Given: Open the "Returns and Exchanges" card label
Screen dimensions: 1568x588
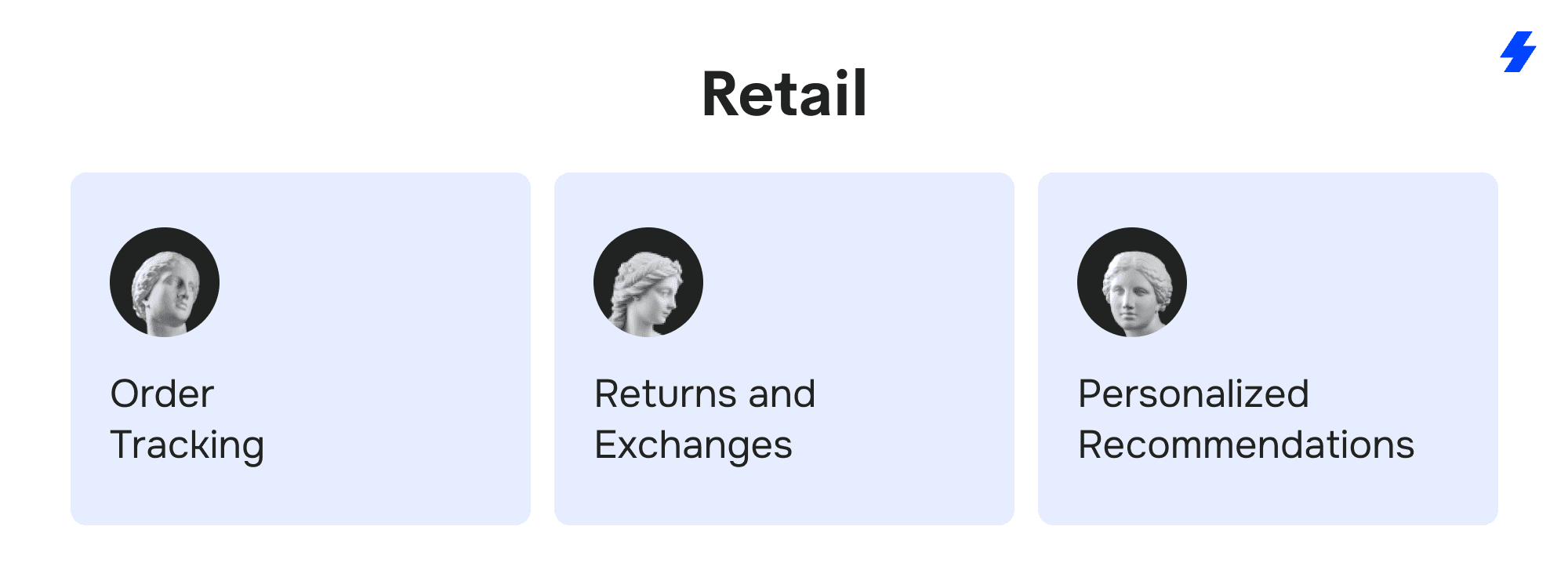Looking at the screenshot, I should (704, 419).
